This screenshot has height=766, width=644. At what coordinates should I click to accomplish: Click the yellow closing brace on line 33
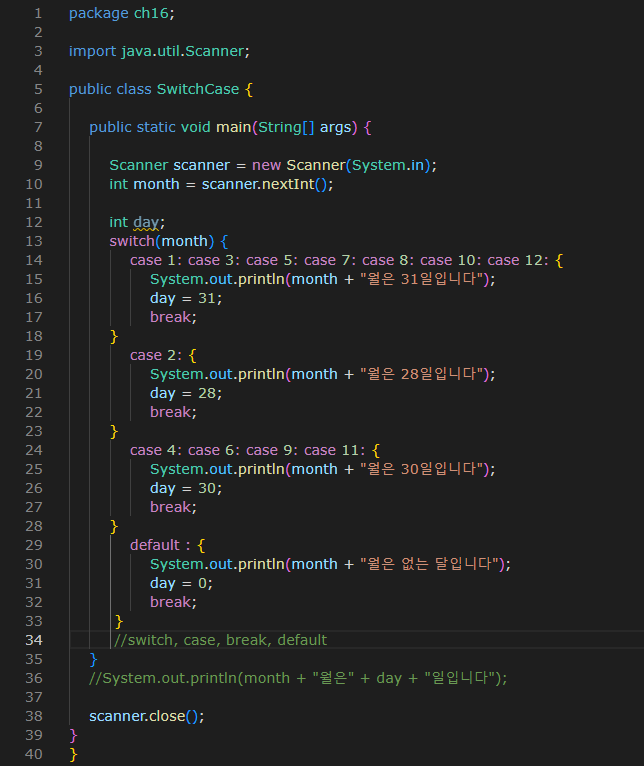pyautogui.click(x=119, y=621)
